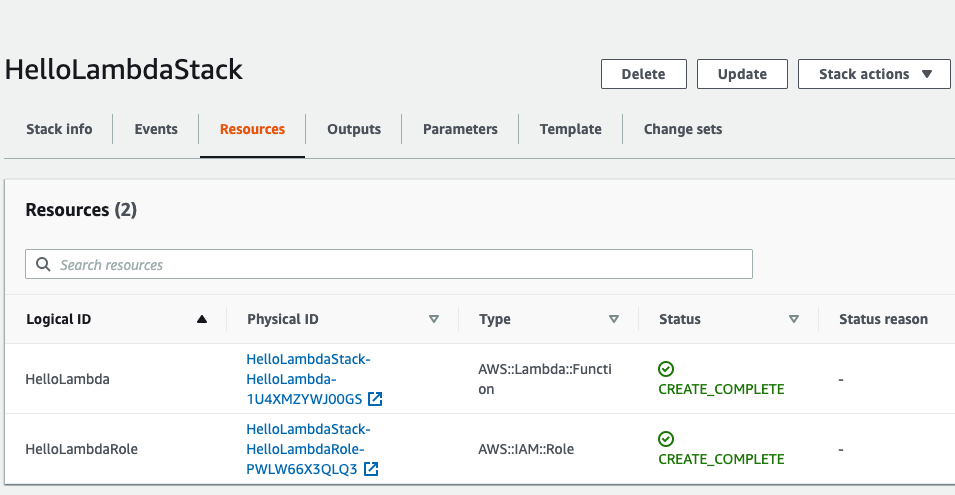Sort by Physical ID column arrow
The image size is (955, 495).
(x=434, y=319)
